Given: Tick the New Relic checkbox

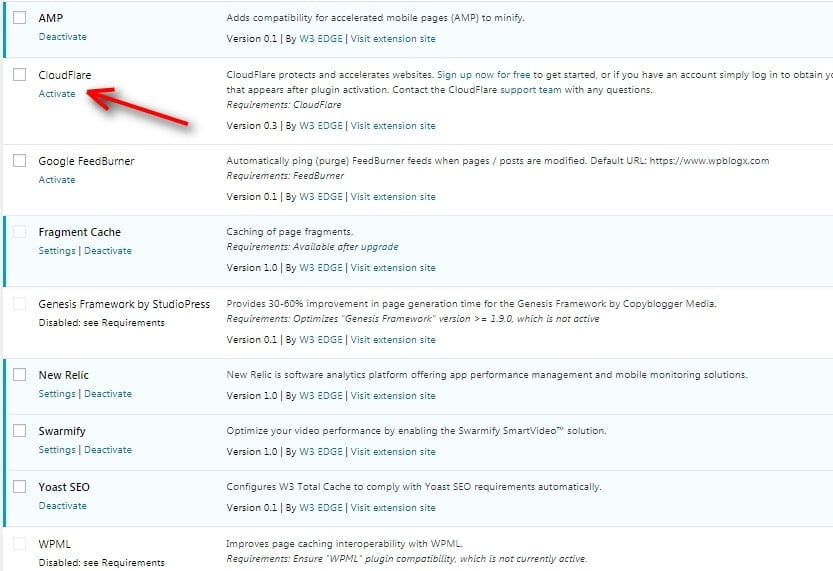Looking at the screenshot, I should pos(20,374).
